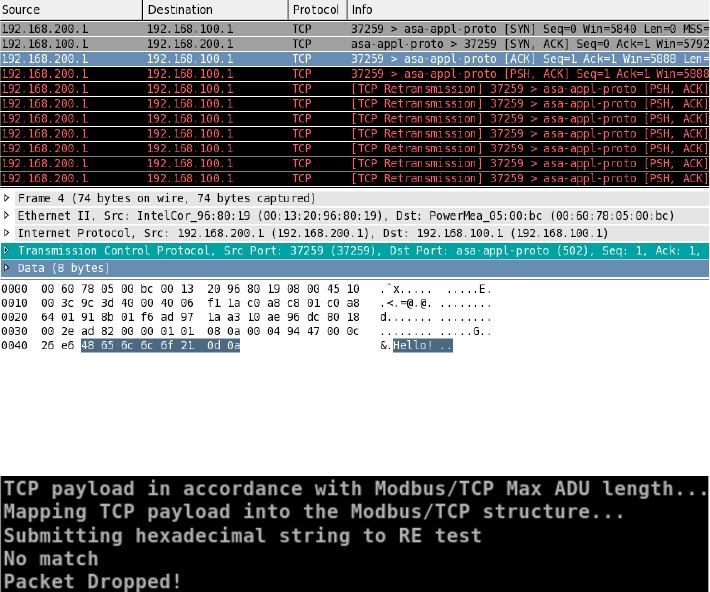Expand the Transmission Control Protocol arrow

click(8, 251)
